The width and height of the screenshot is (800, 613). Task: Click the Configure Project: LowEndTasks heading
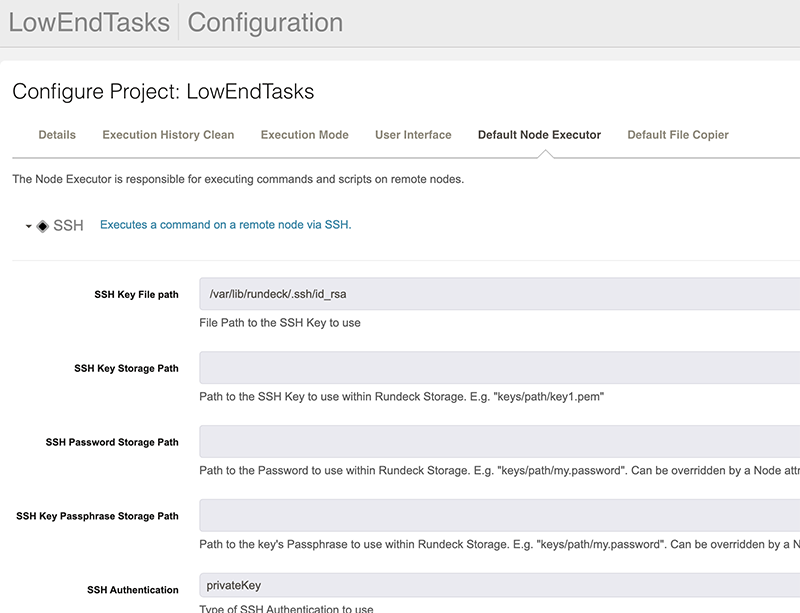tap(163, 92)
